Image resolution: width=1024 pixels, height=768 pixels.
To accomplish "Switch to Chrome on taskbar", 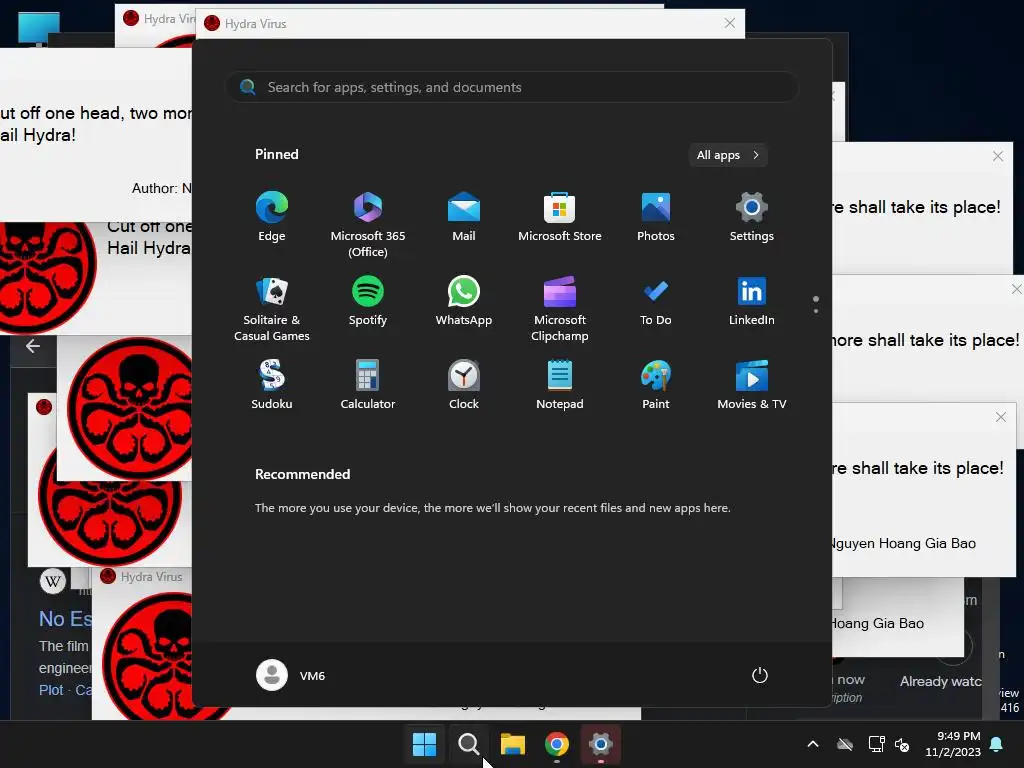I will point(556,744).
